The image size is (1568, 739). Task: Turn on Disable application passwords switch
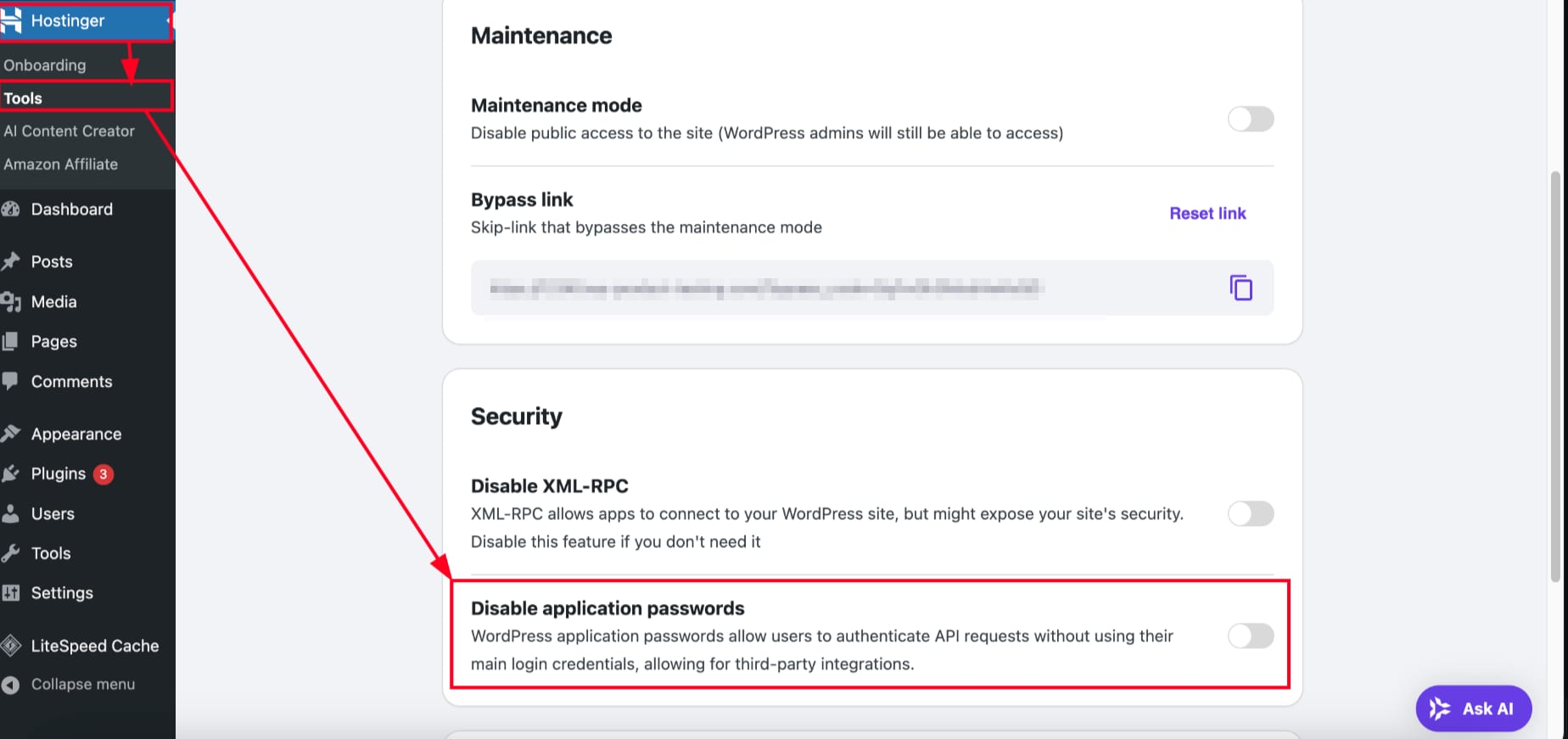[1250, 636]
